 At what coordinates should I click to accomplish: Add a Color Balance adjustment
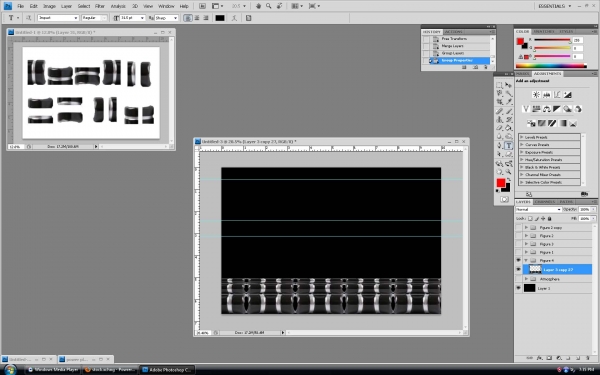[546, 109]
